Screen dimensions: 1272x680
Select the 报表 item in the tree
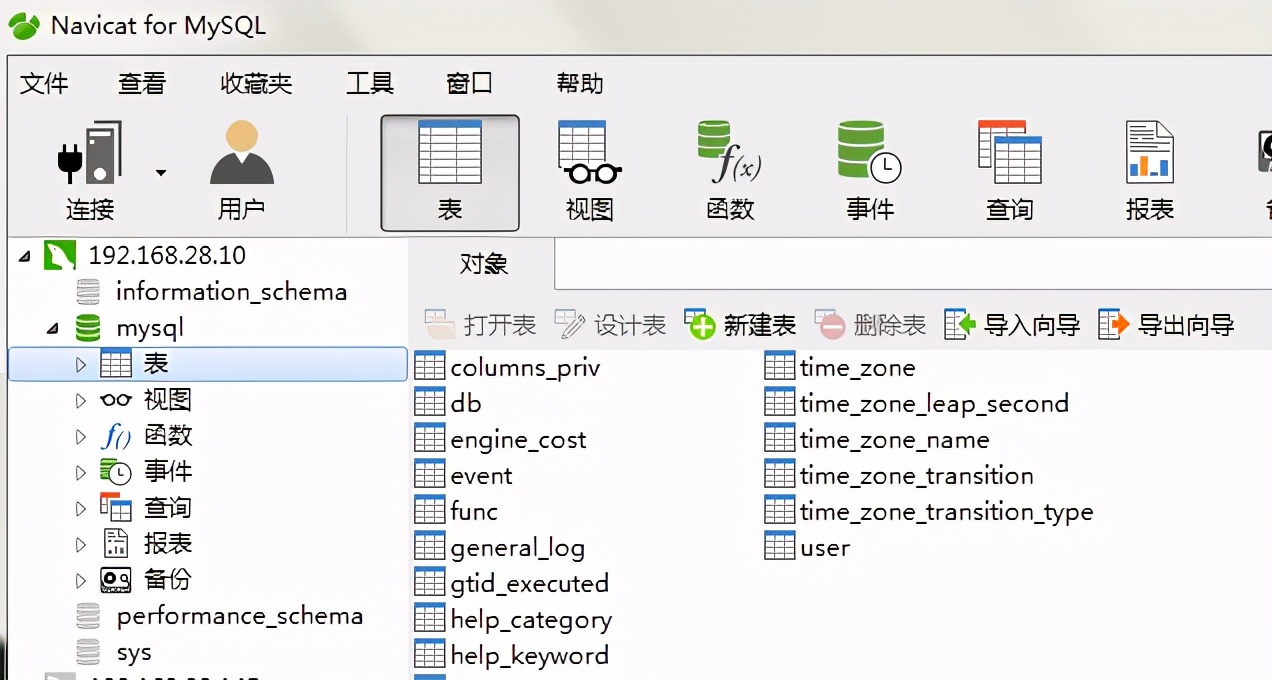pos(167,544)
